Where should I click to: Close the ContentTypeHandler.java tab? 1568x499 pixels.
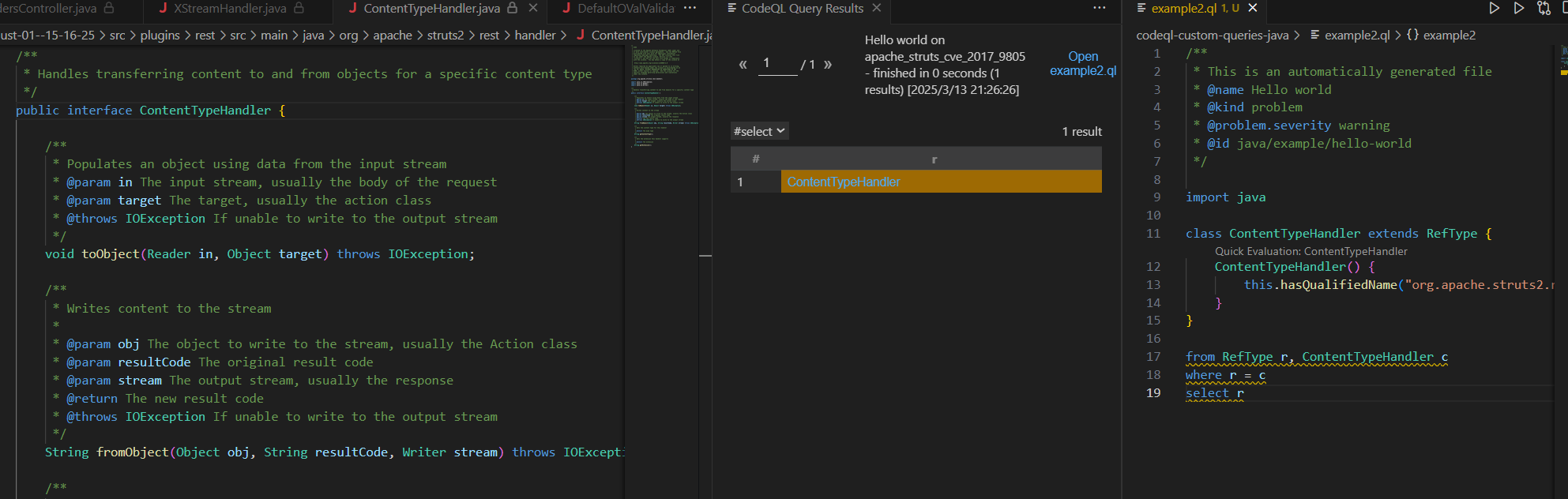coord(533,8)
